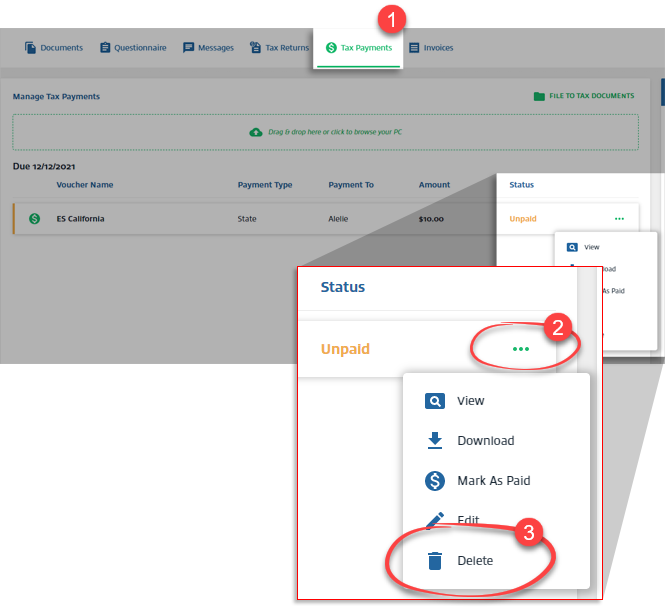Image resolution: width=665 pixels, height=610 pixels.
Task: Click the Manage Tax Payments heading
Action: point(56,96)
